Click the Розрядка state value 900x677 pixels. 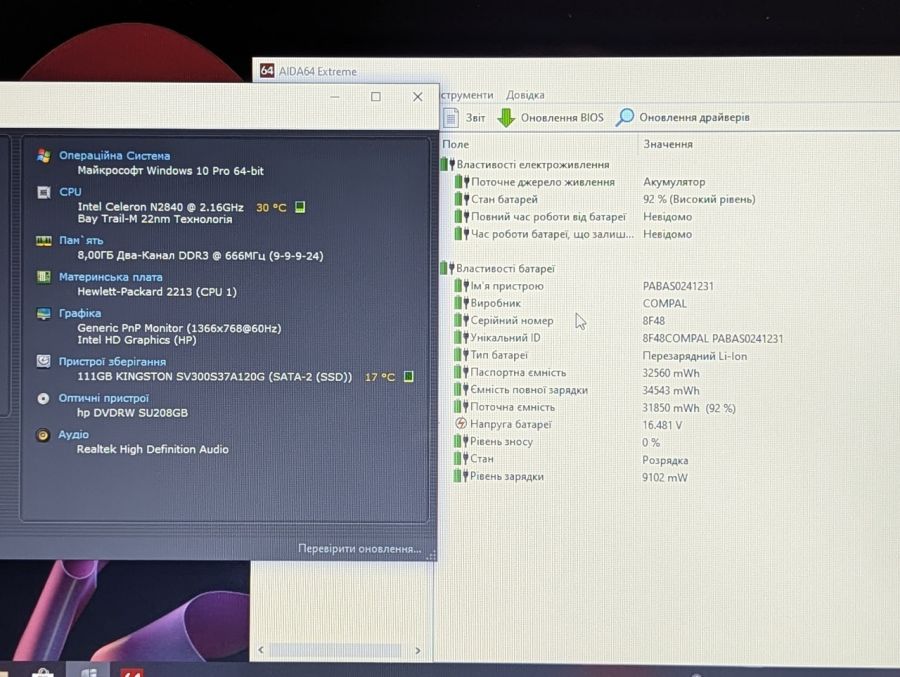point(665,461)
